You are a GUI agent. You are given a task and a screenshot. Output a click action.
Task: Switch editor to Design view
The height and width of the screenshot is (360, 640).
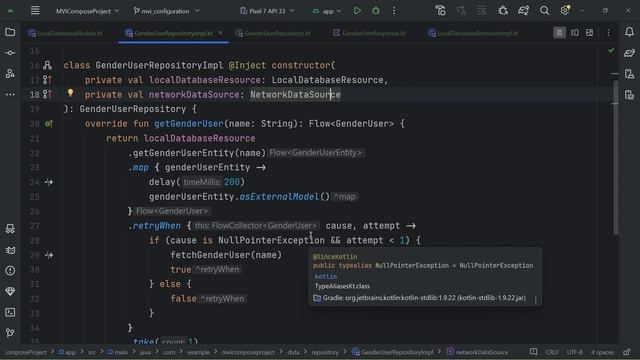pyautogui.click(x=589, y=33)
